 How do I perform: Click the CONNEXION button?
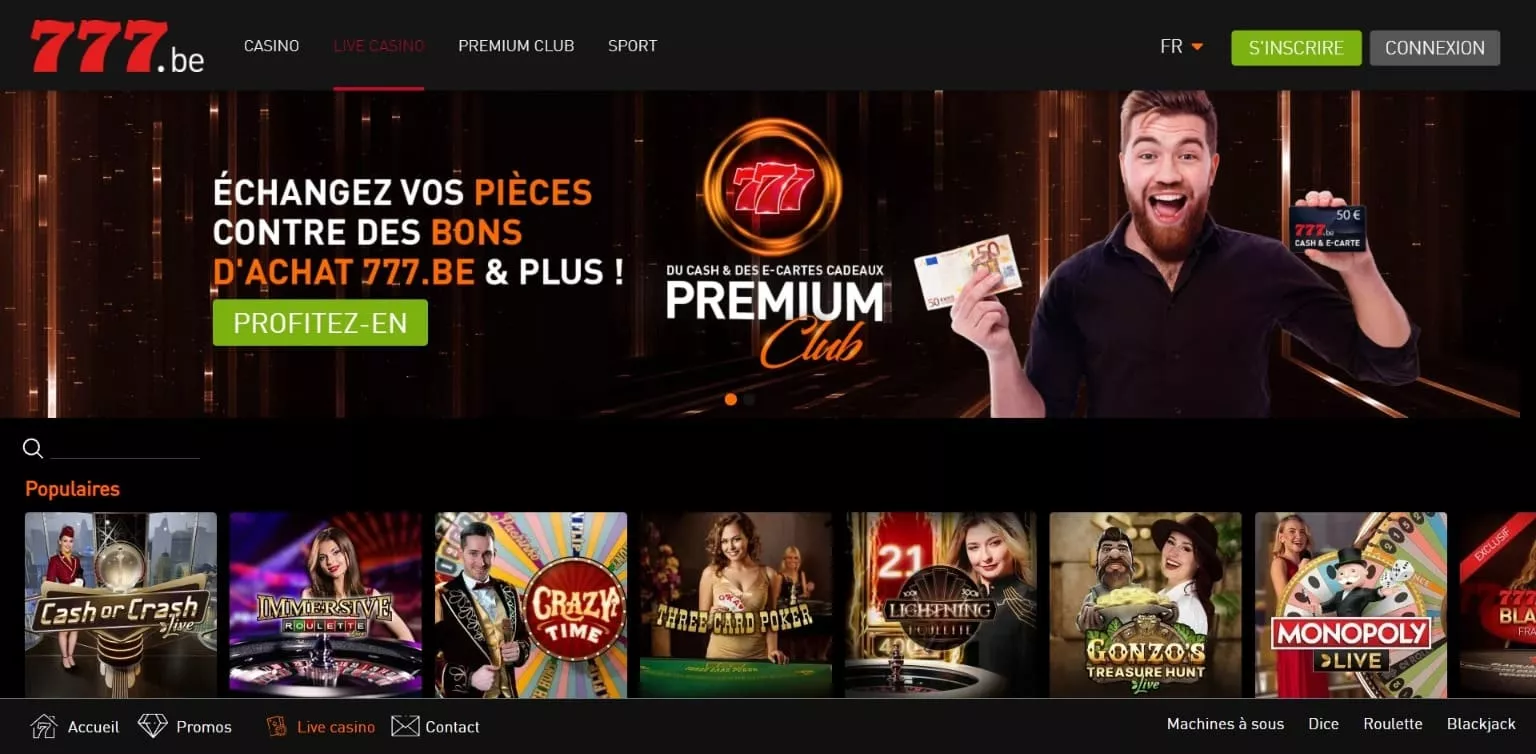(x=1435, y=48)
